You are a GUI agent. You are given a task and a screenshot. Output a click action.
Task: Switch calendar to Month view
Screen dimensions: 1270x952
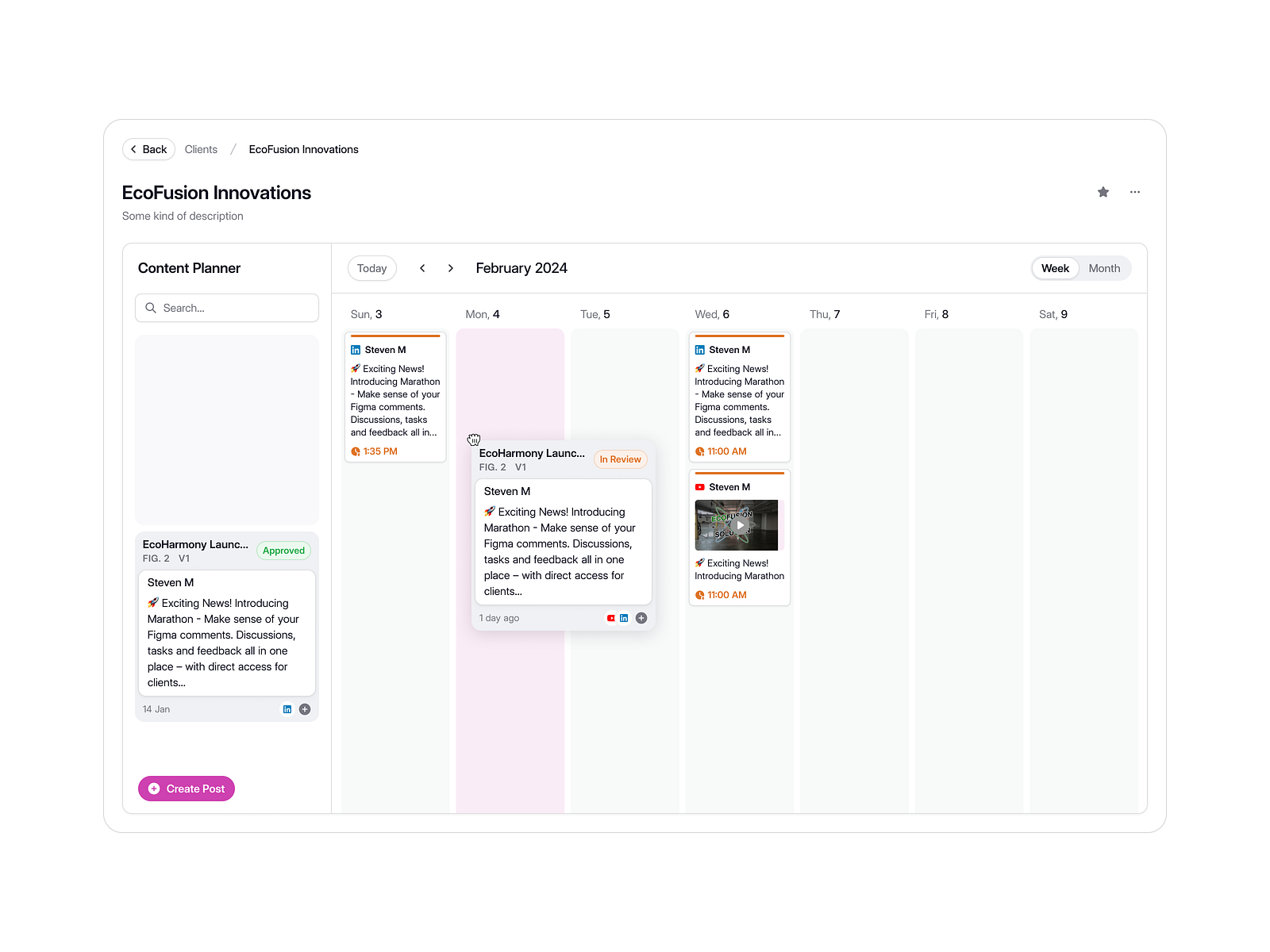1104,268
